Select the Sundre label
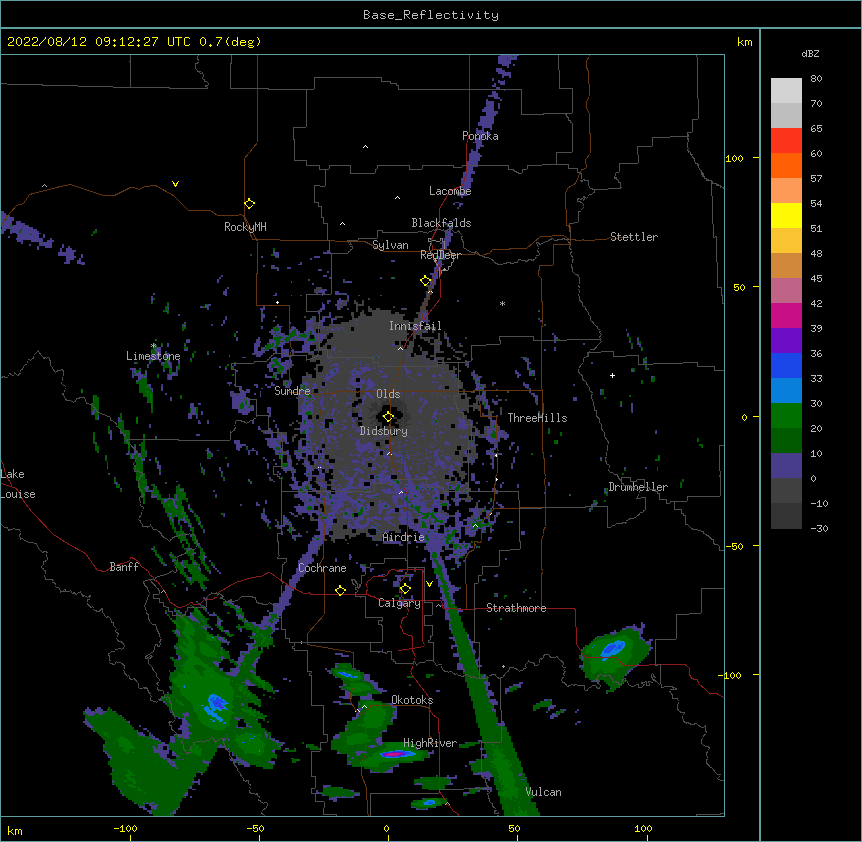Image resolution: width=862 pixels, height=842 pixels. [x=292, y=391]
